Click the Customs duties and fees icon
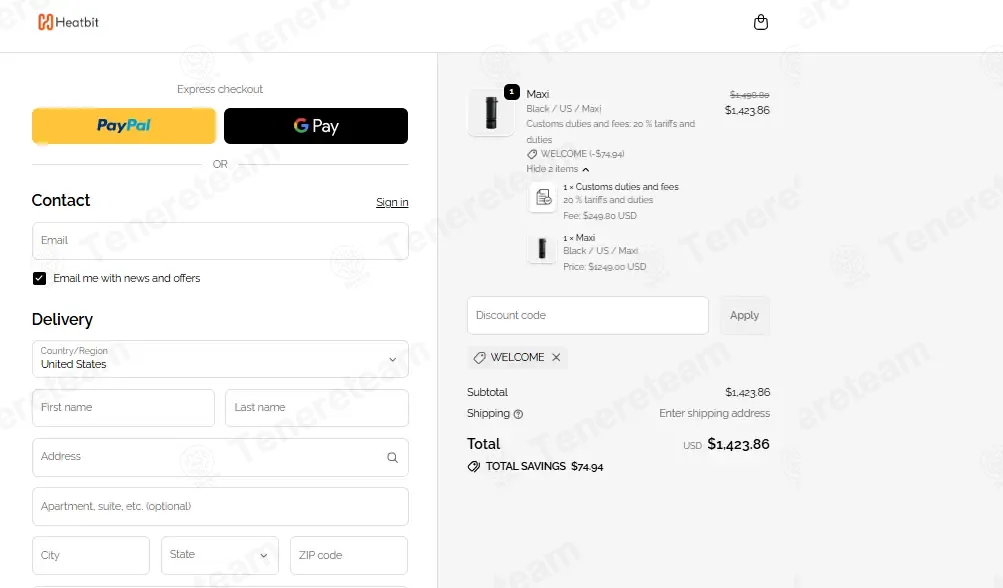1003x588 pixels. [542, 197]
